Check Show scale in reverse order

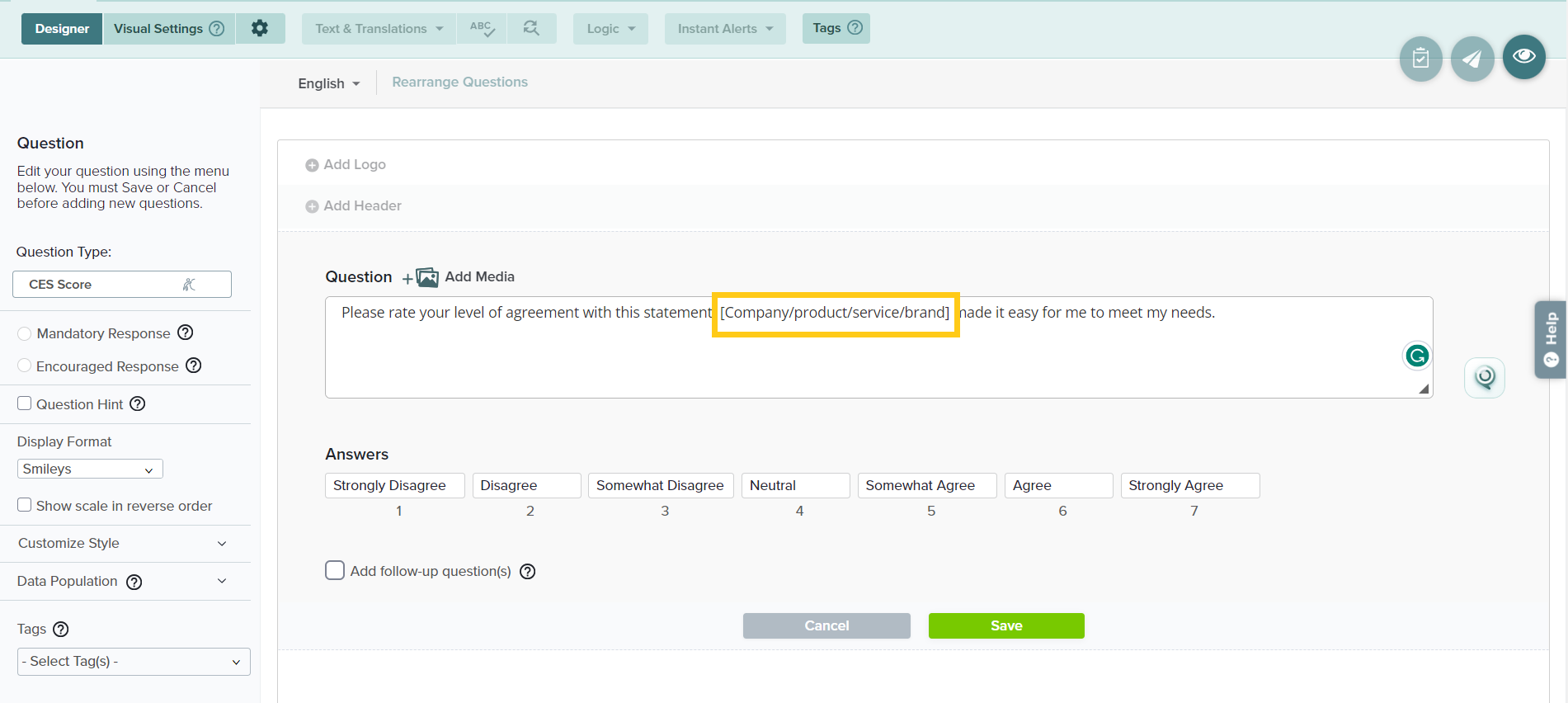click(x=25, y=505)
